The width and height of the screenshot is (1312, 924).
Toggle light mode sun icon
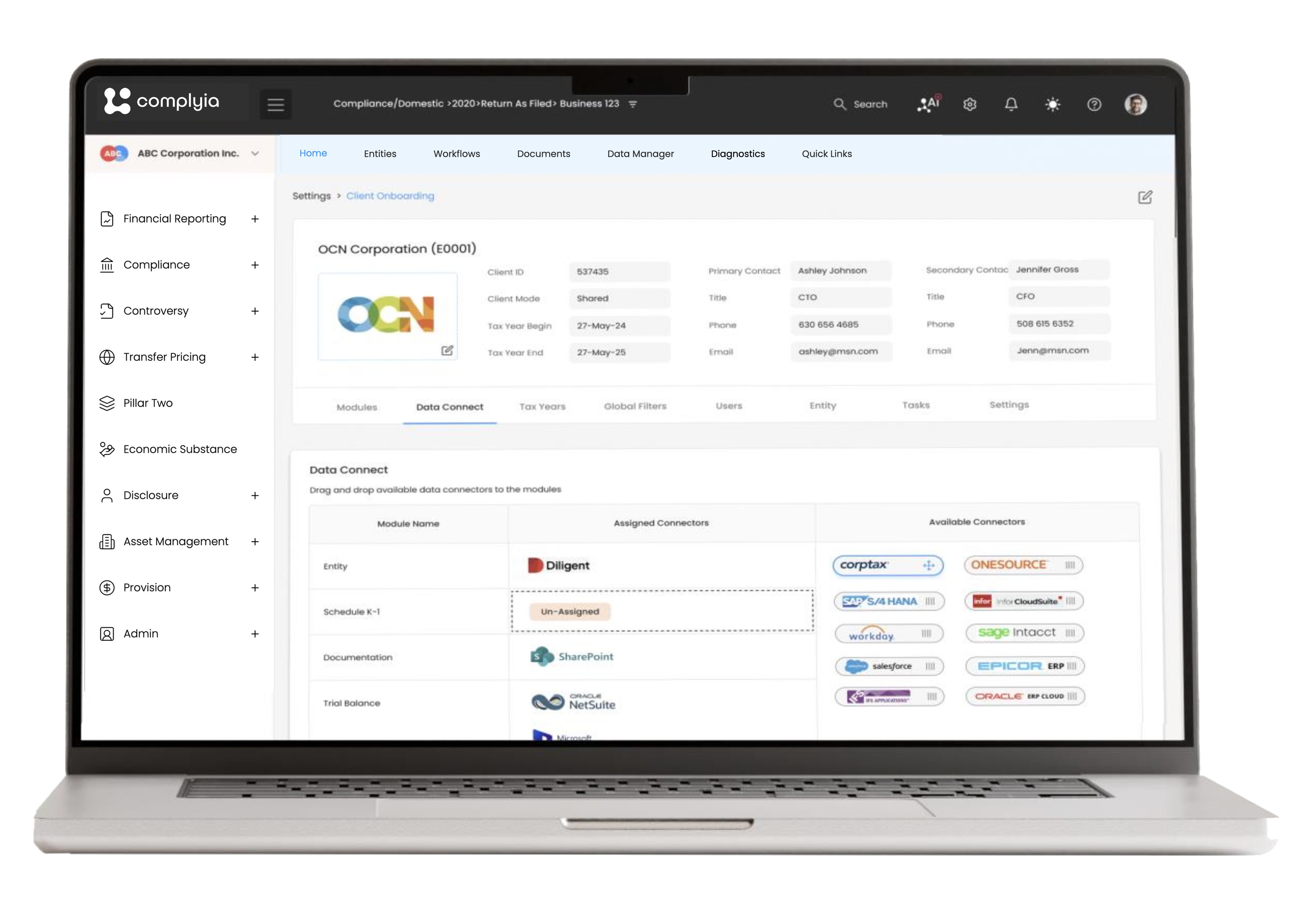point(1053,105)
